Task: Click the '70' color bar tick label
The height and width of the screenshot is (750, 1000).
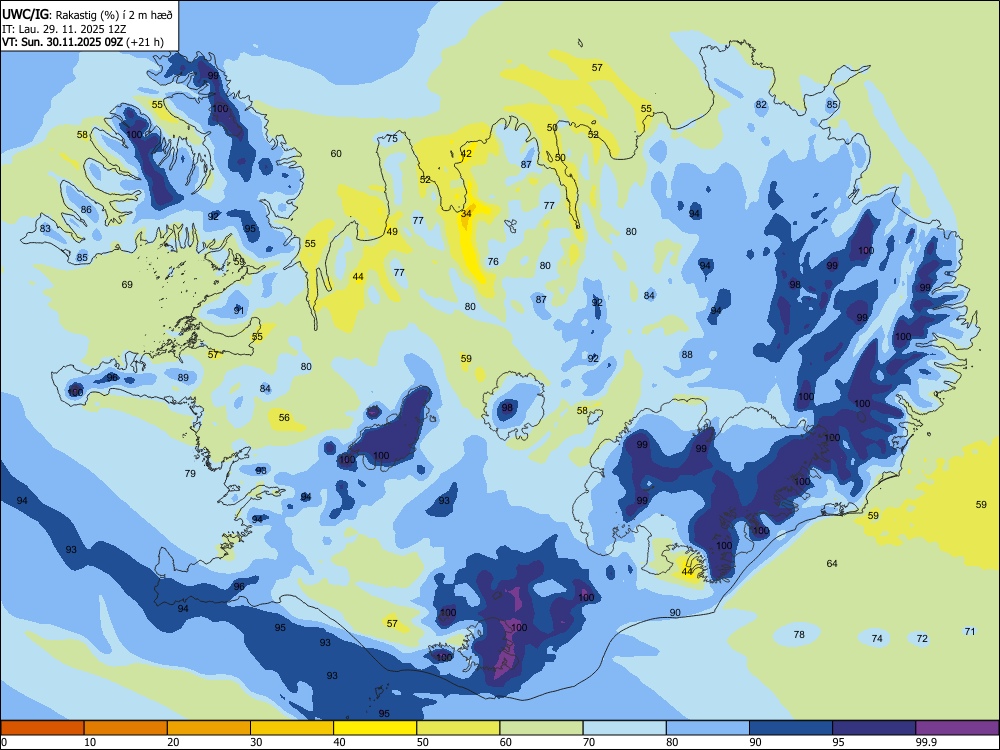Action: (x=589, y=742)
